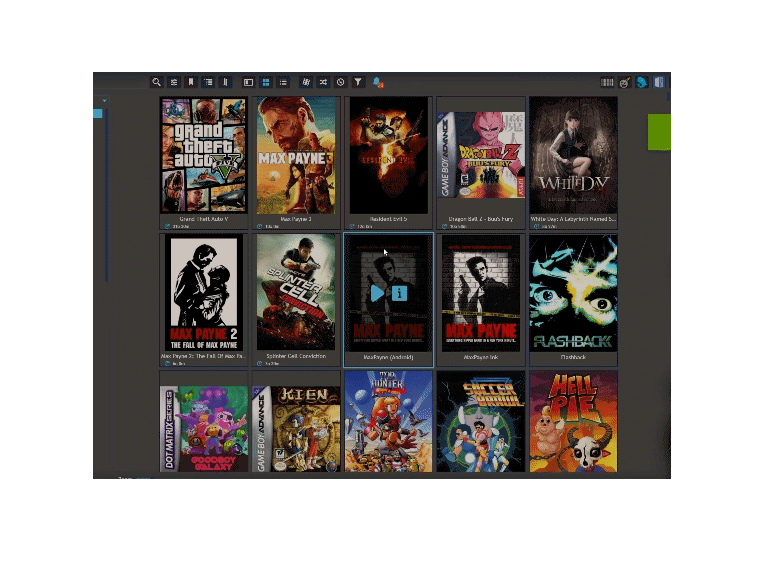768x576 pixels.
Task: Click the left sidebar vertical scrollbar
Action: 106,195
